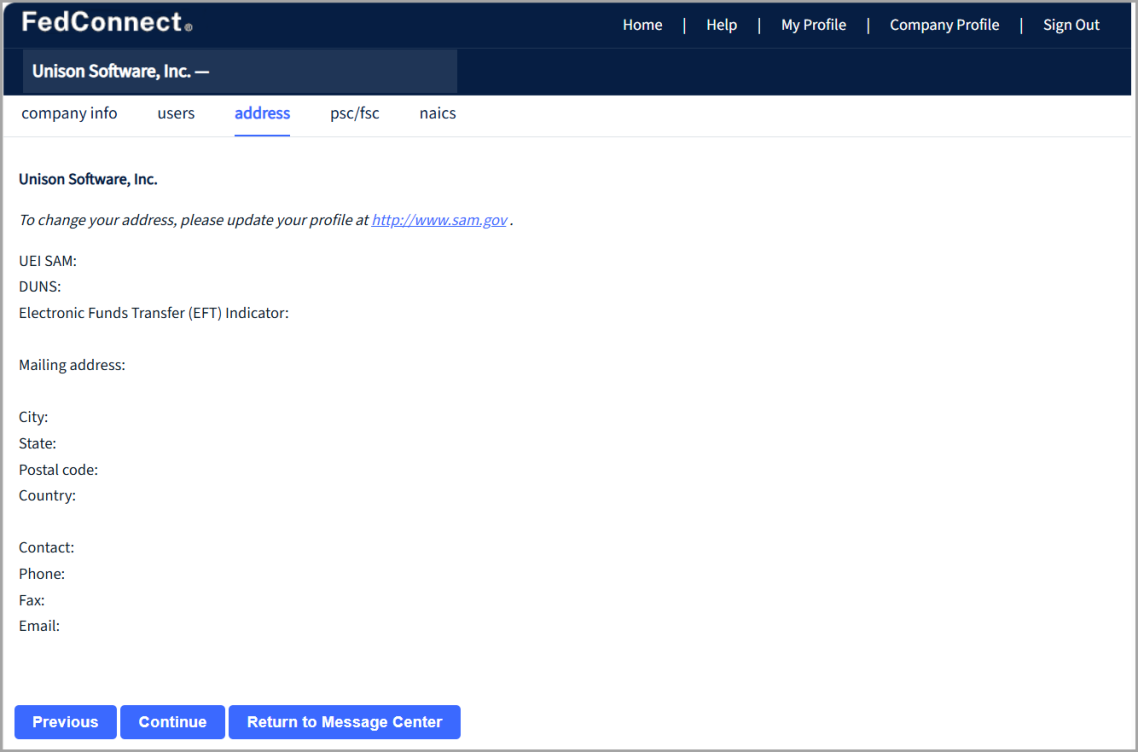Click the City: label
This screenshot has height=752, width=1138.
(33, 417)
